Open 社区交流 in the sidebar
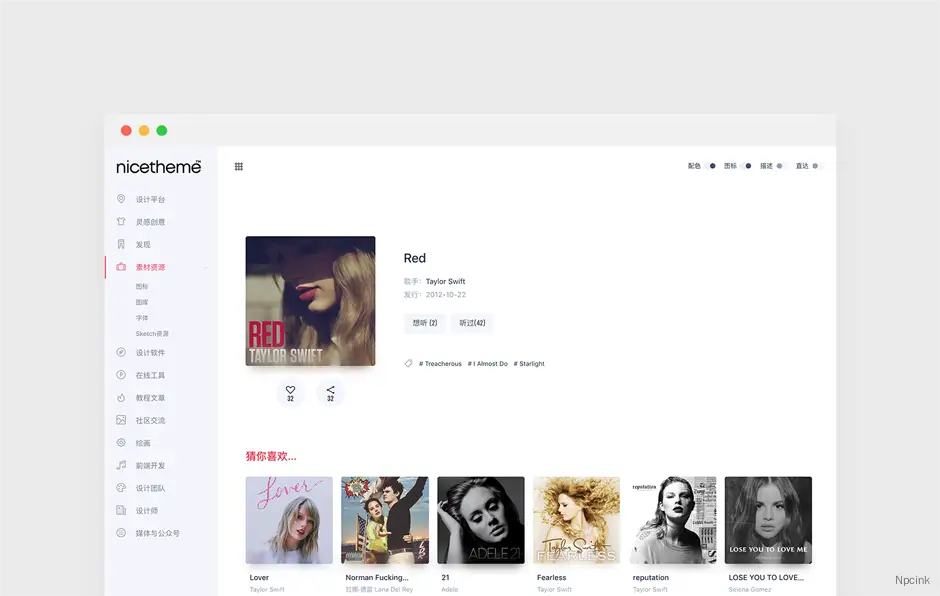This screenshot has height=596, width=940. pyautogui.click(x=150, y=420)
